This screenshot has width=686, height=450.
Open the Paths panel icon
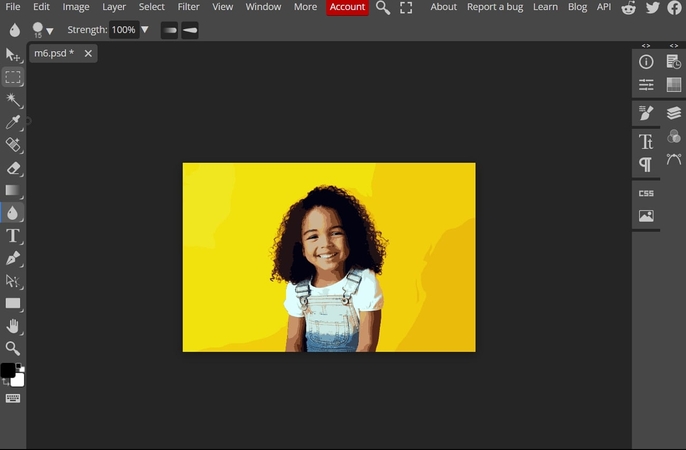pos(674,159)
